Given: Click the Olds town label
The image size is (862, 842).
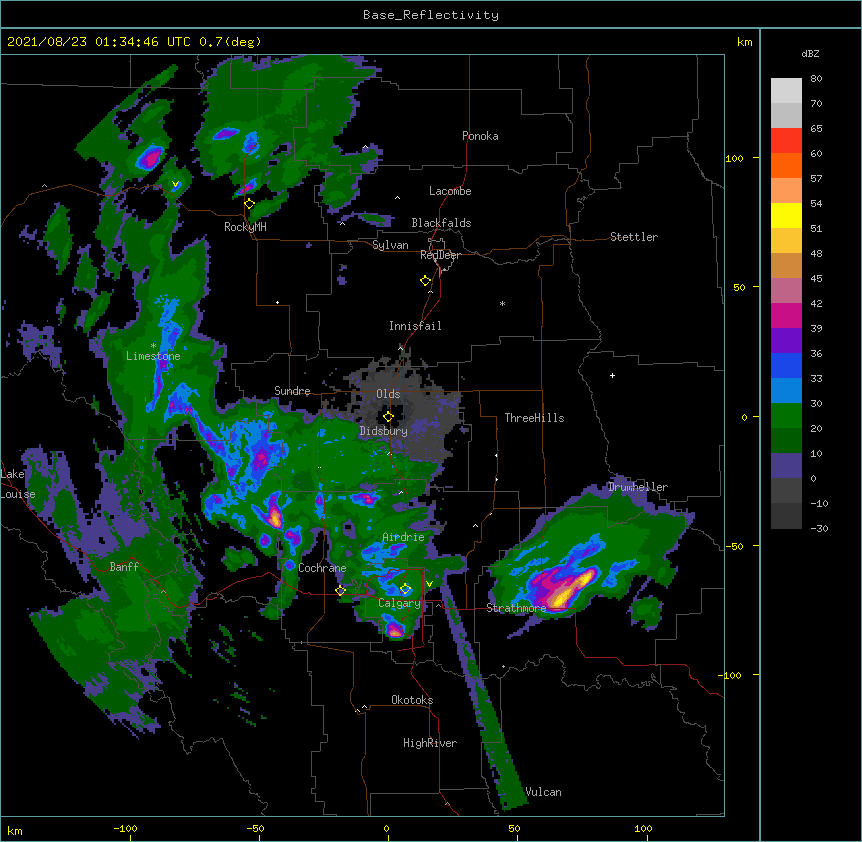Looking at the screenshot, I should click(x=388, y=394).
